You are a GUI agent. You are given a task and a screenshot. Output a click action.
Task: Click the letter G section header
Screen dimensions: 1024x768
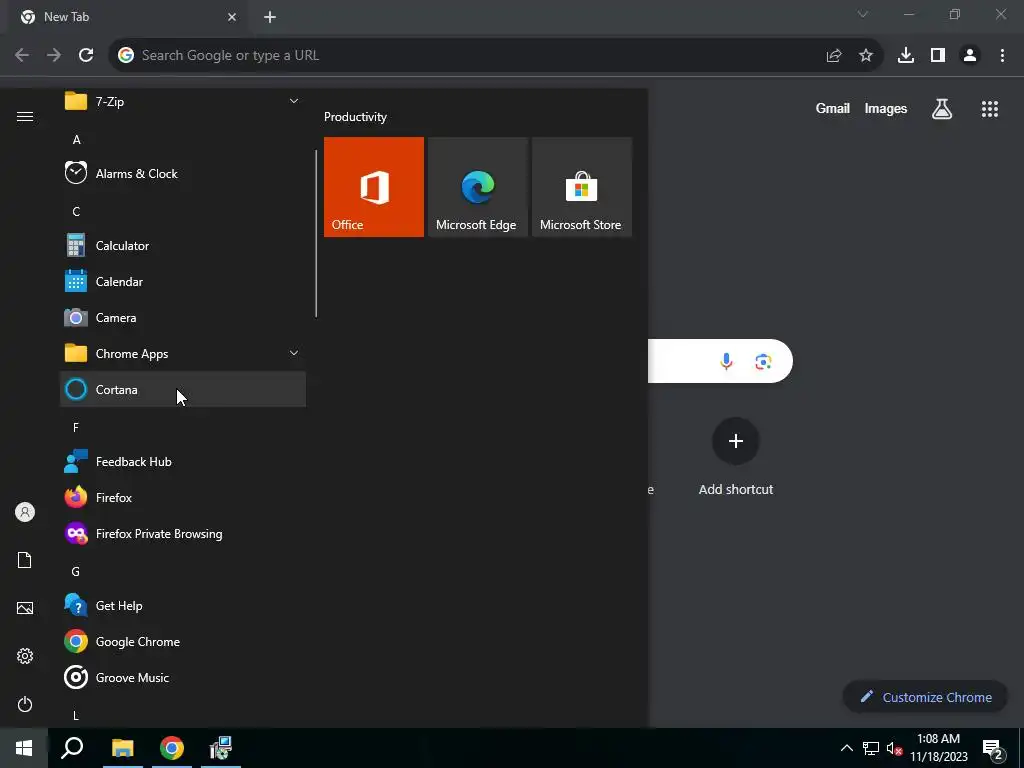[x=76, y=571]
